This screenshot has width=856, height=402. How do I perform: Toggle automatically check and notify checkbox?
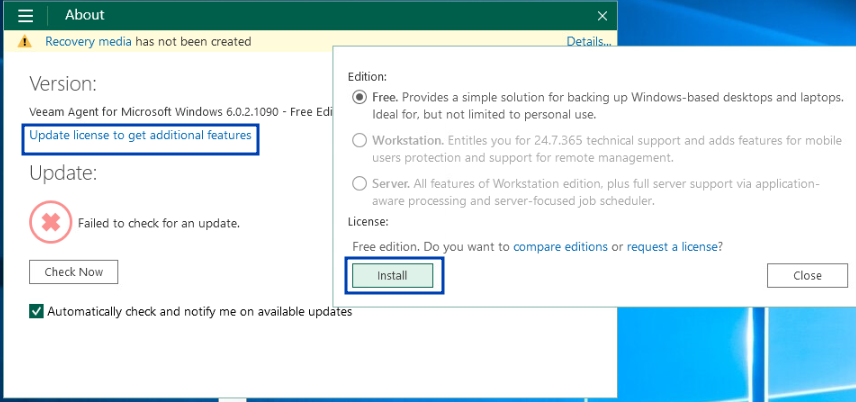point(36,311)
